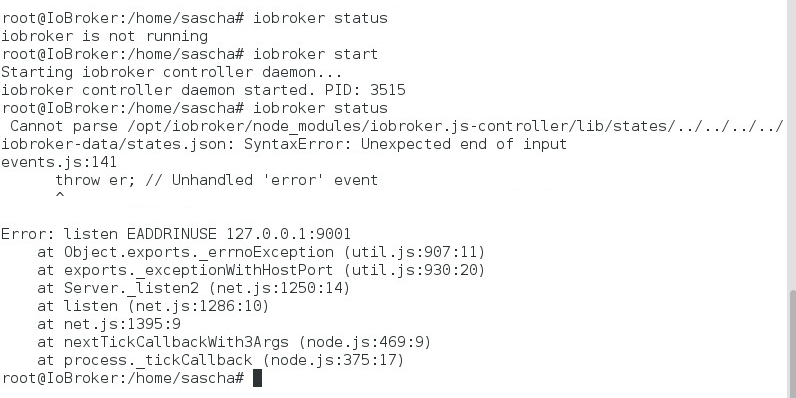Click the second 'iobroker status' command
Screen dimensions: 796x398
320,108
